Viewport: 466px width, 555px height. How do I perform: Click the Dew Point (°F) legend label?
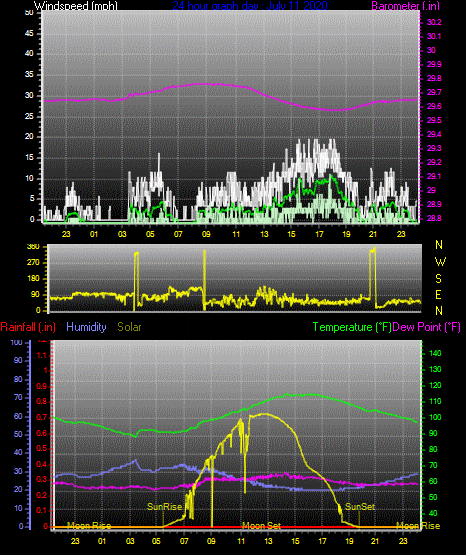pos(426,327)
